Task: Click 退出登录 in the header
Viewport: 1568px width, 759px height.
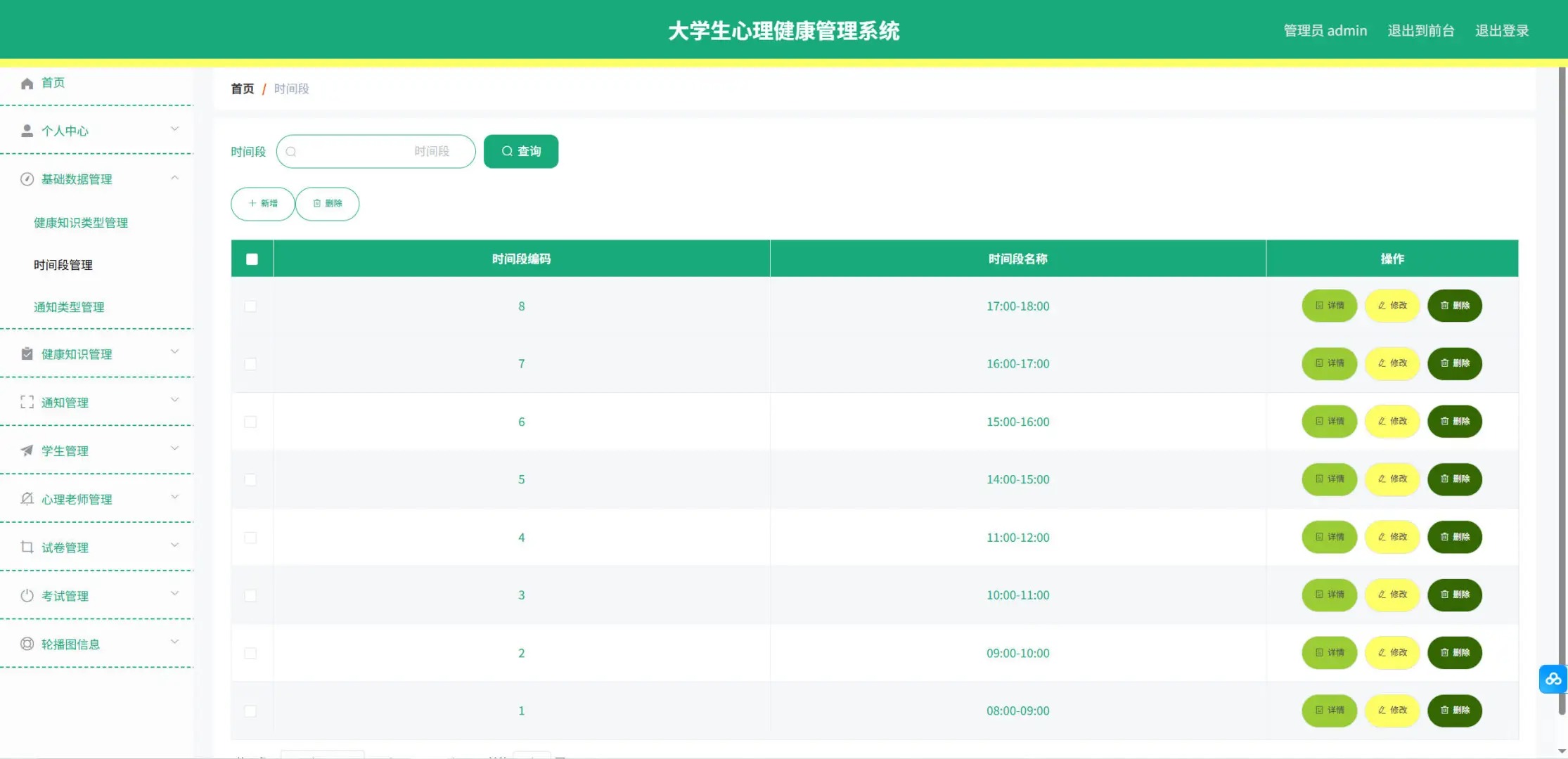Action: tap(1502, 30)
